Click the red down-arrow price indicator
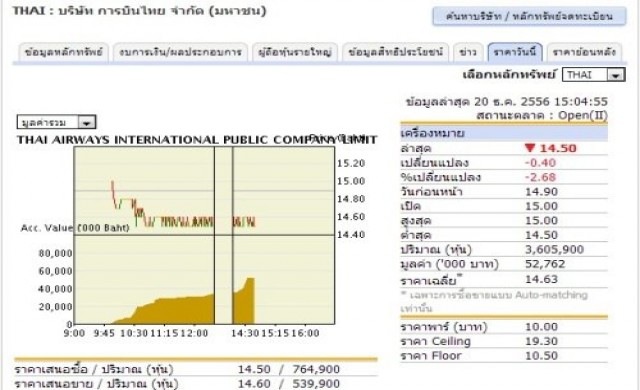 click(x=530, y=148)
